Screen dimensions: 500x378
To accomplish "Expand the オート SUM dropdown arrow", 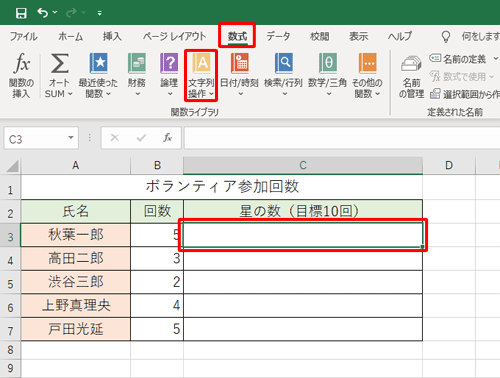I will click(x=70, y=94).
